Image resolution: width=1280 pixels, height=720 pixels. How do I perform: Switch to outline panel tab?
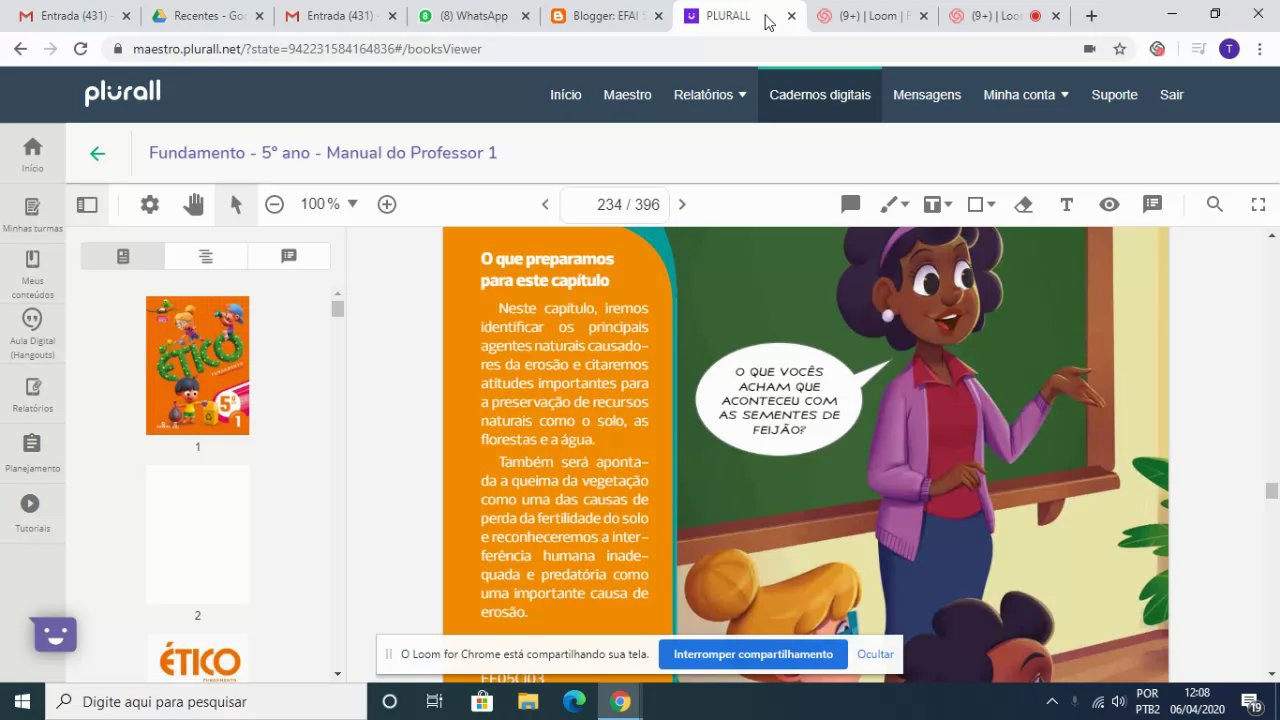(205, 256)
